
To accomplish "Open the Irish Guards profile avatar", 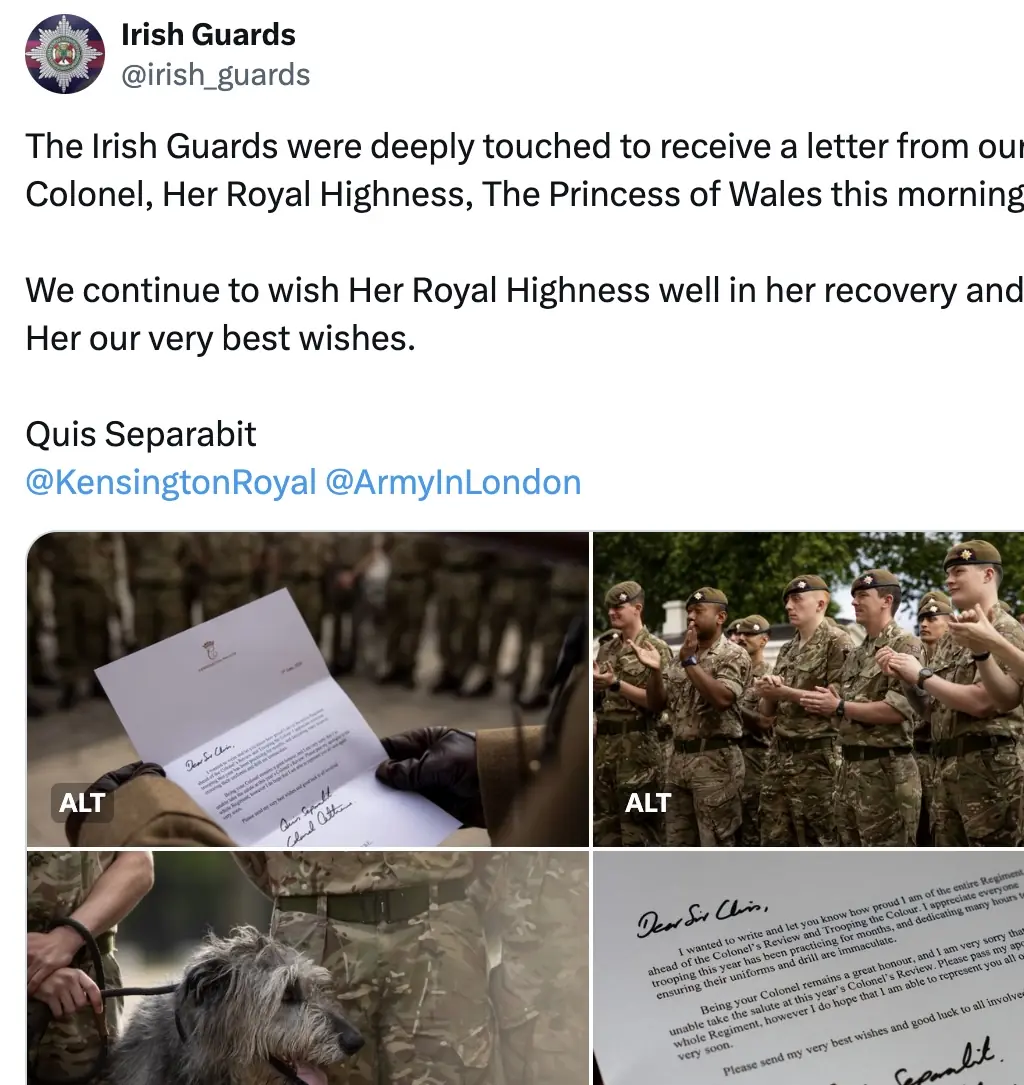I will click(65, 54).
